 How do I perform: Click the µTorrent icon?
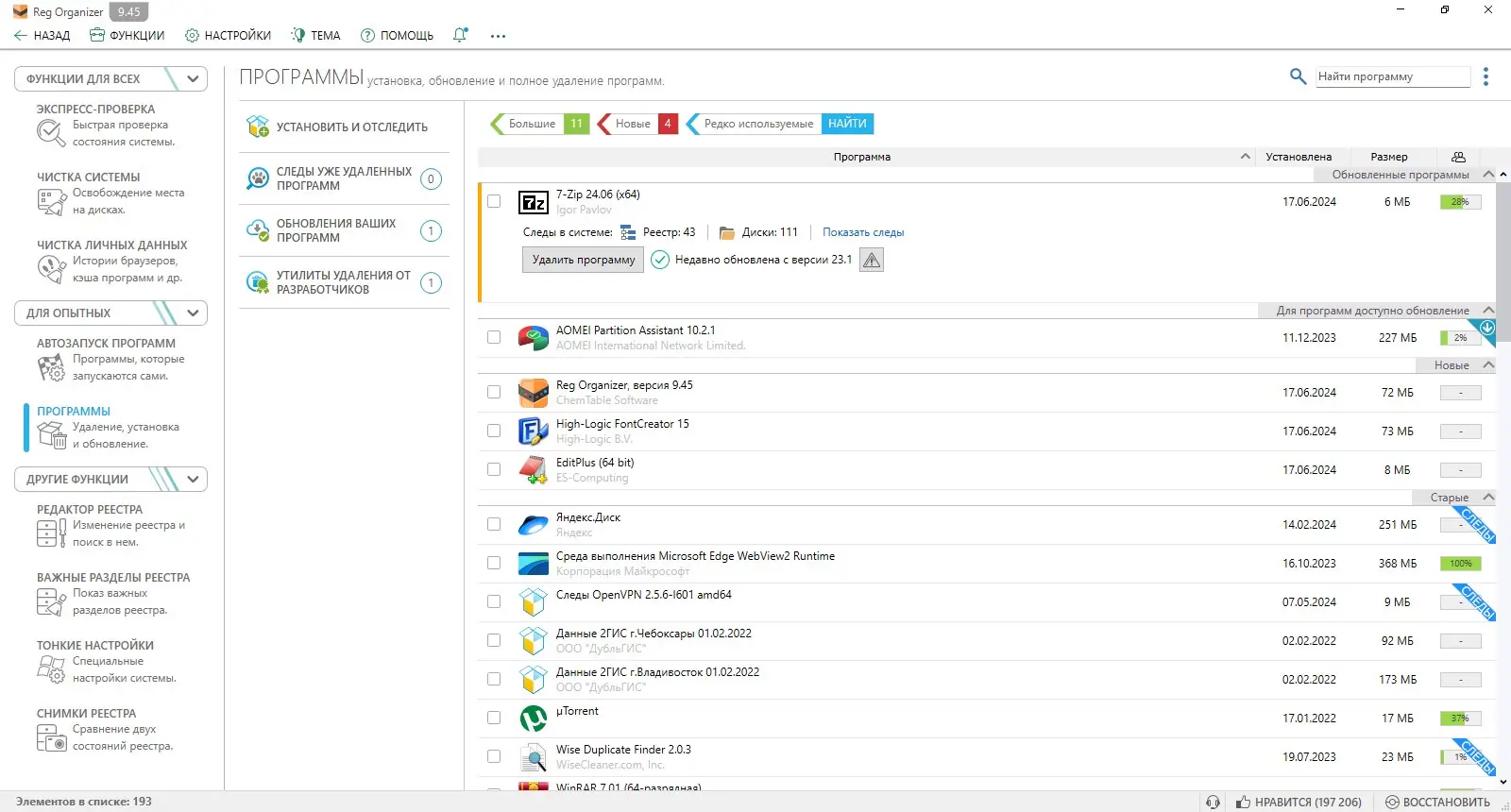(x=534, y=719)
